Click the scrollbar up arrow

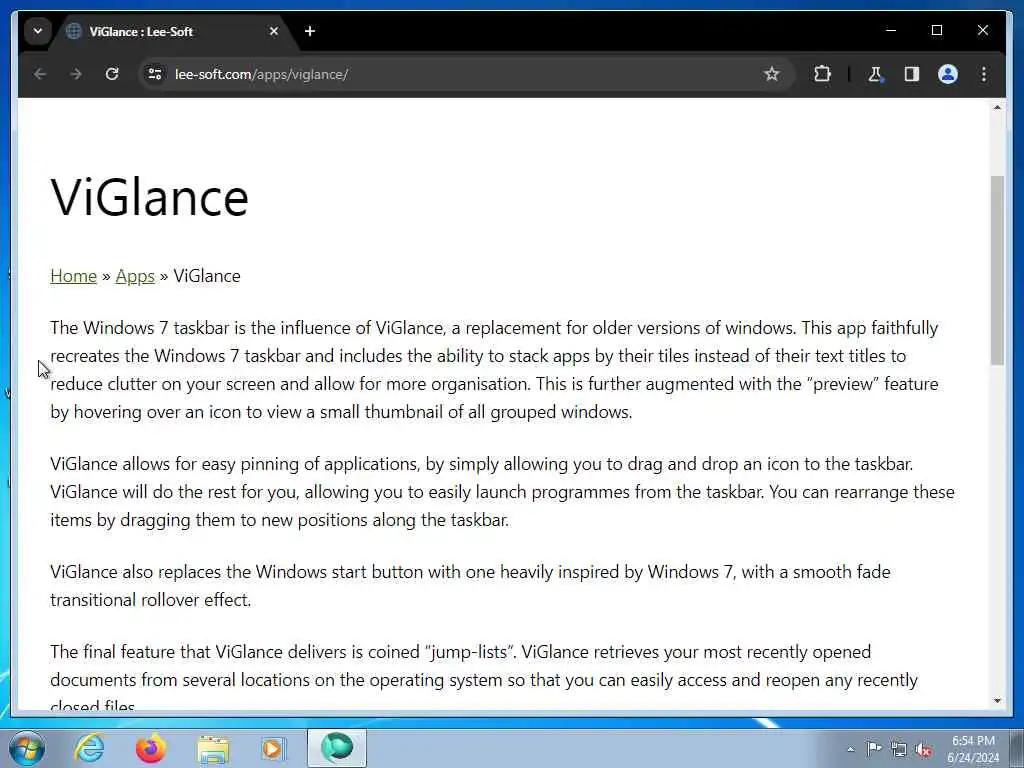pos(997,108)
